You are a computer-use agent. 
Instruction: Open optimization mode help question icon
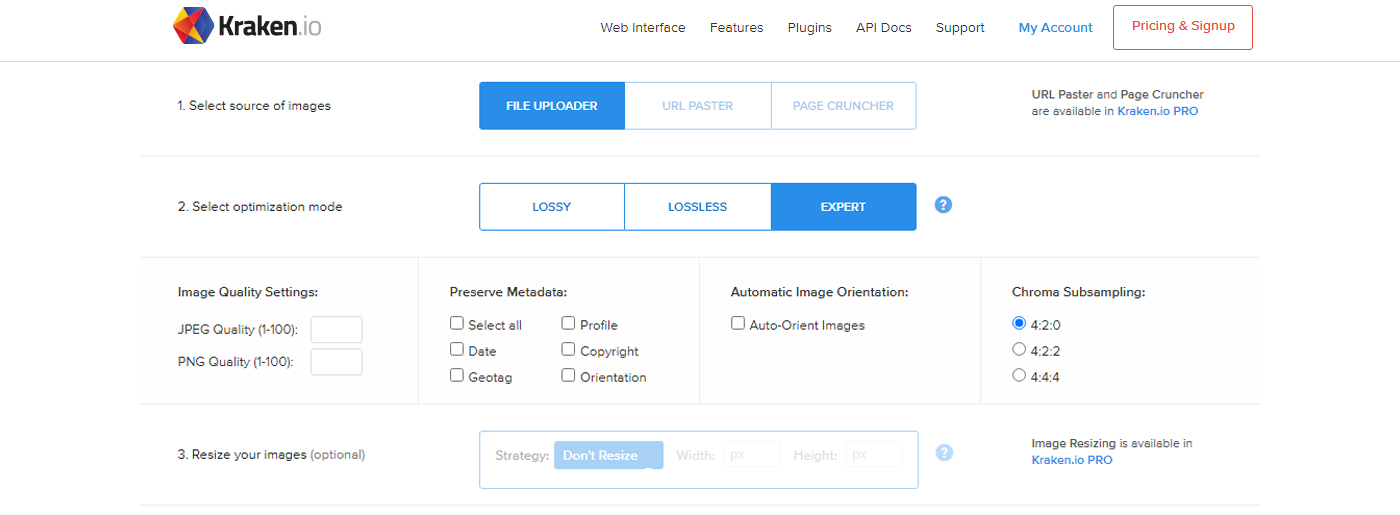click(x=943, y=205)
